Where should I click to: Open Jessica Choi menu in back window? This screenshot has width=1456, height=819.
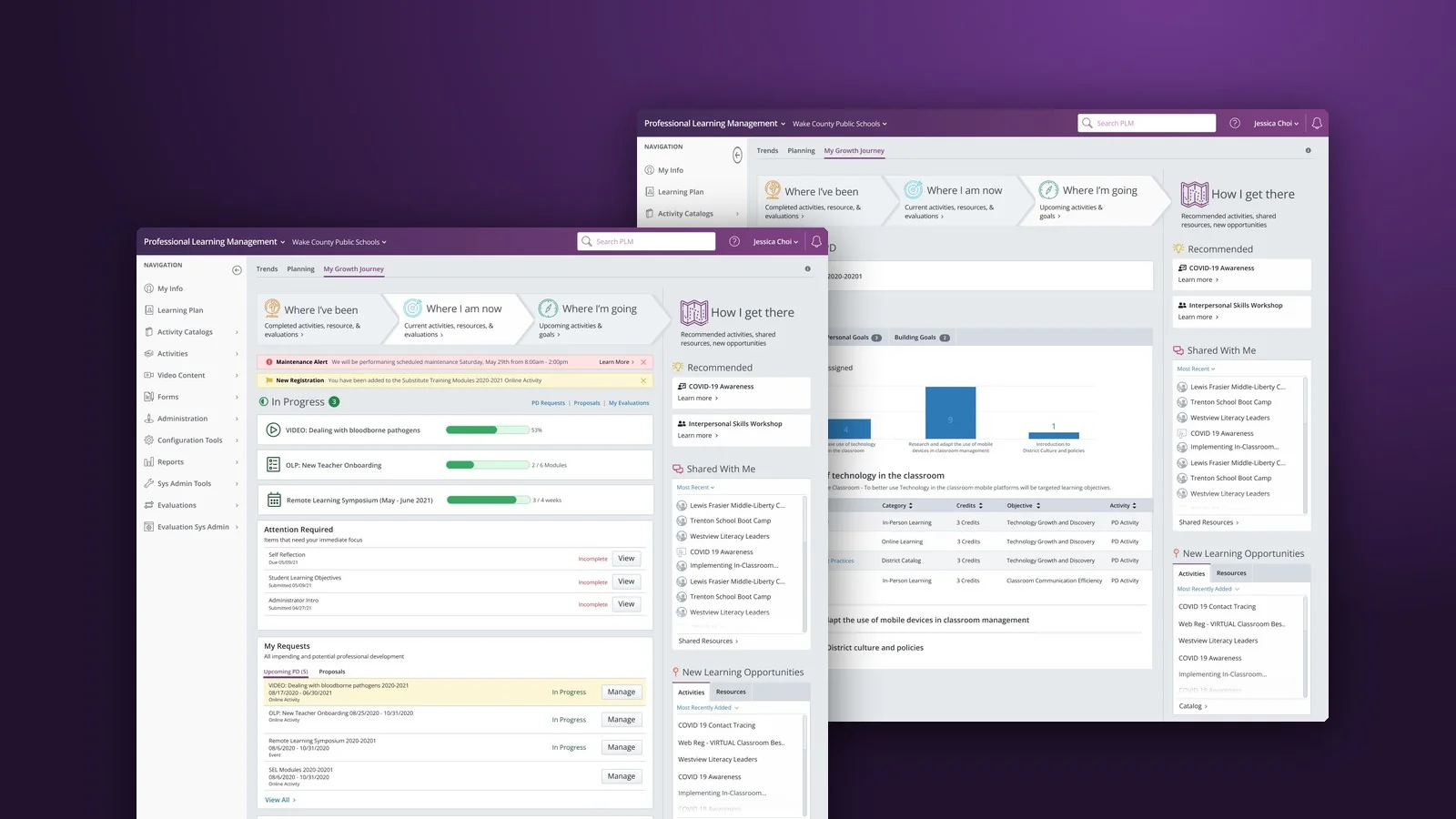pyautogui.click(x=1276, y=124)
